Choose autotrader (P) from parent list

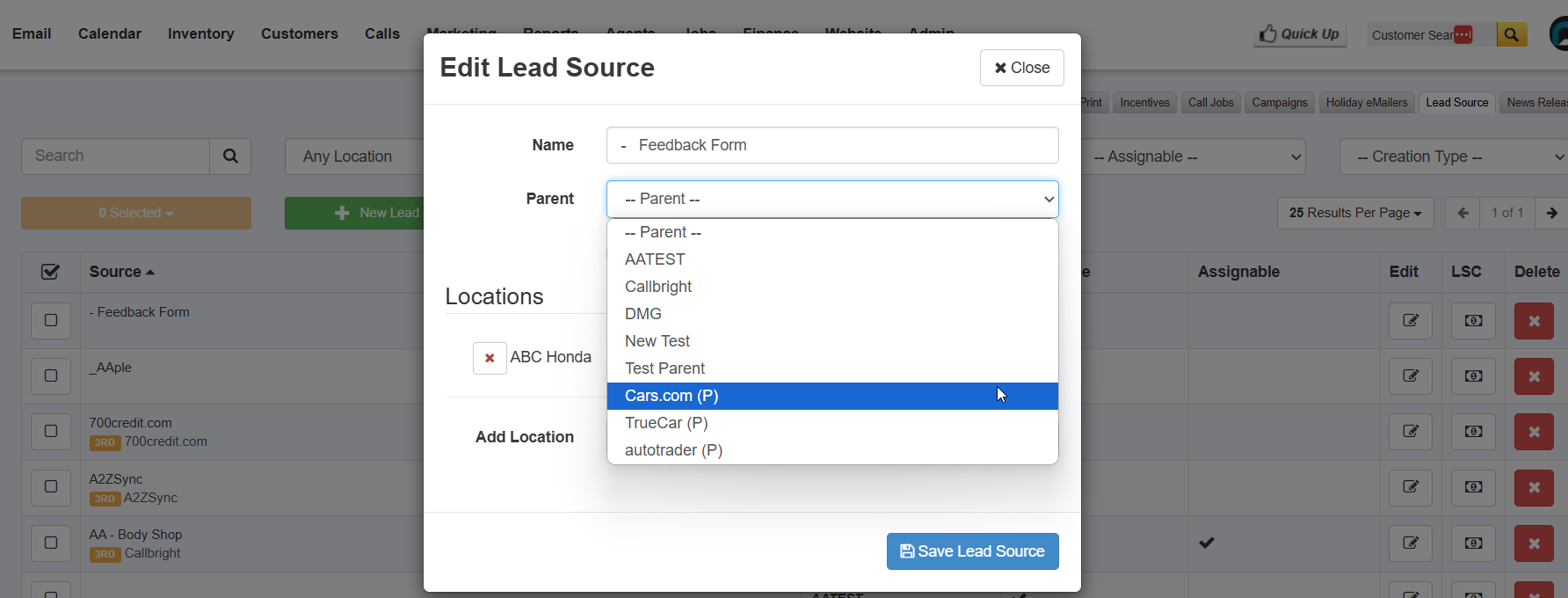[x=832, y=450]
